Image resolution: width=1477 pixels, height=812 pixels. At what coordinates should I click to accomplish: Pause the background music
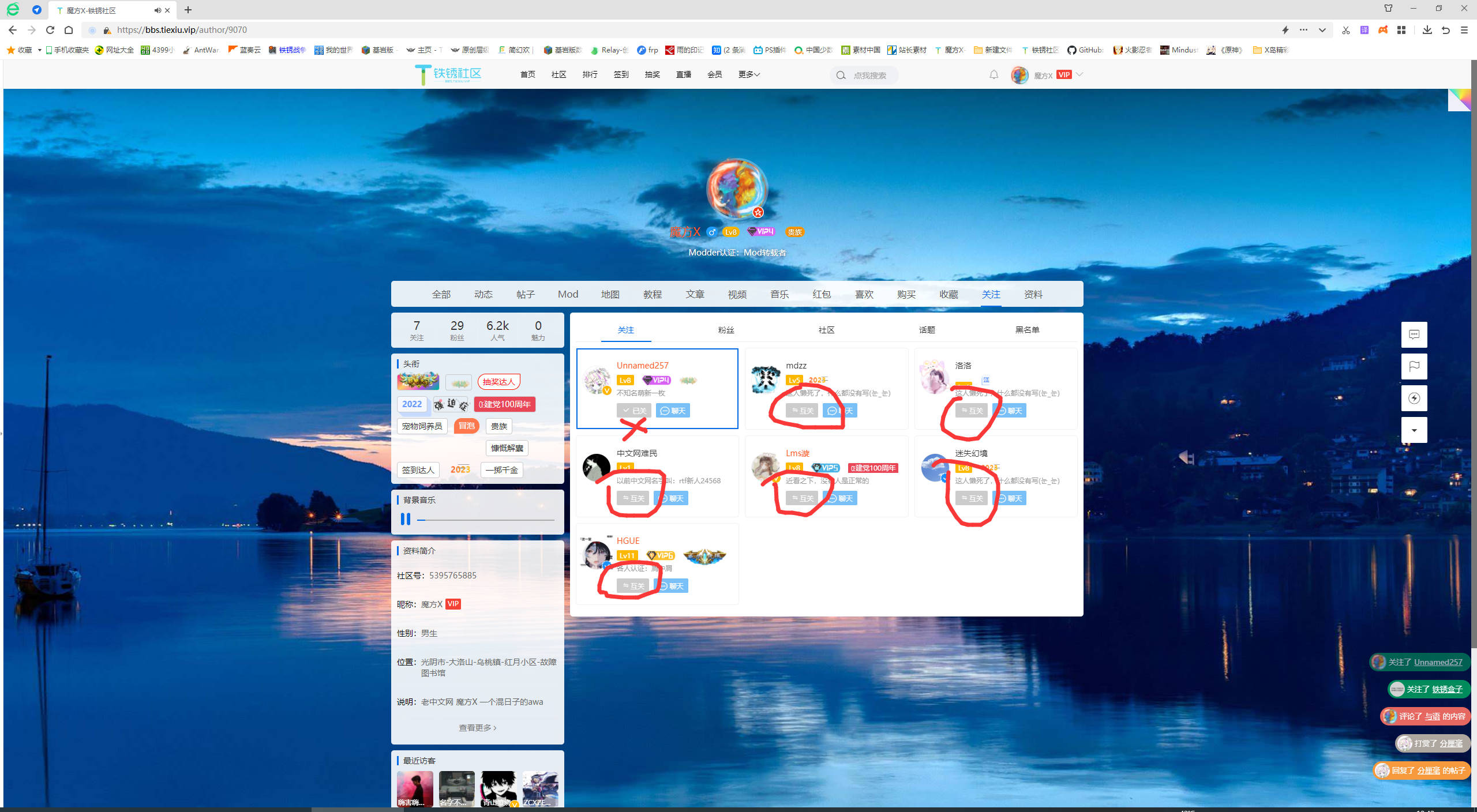click(406, 519)
